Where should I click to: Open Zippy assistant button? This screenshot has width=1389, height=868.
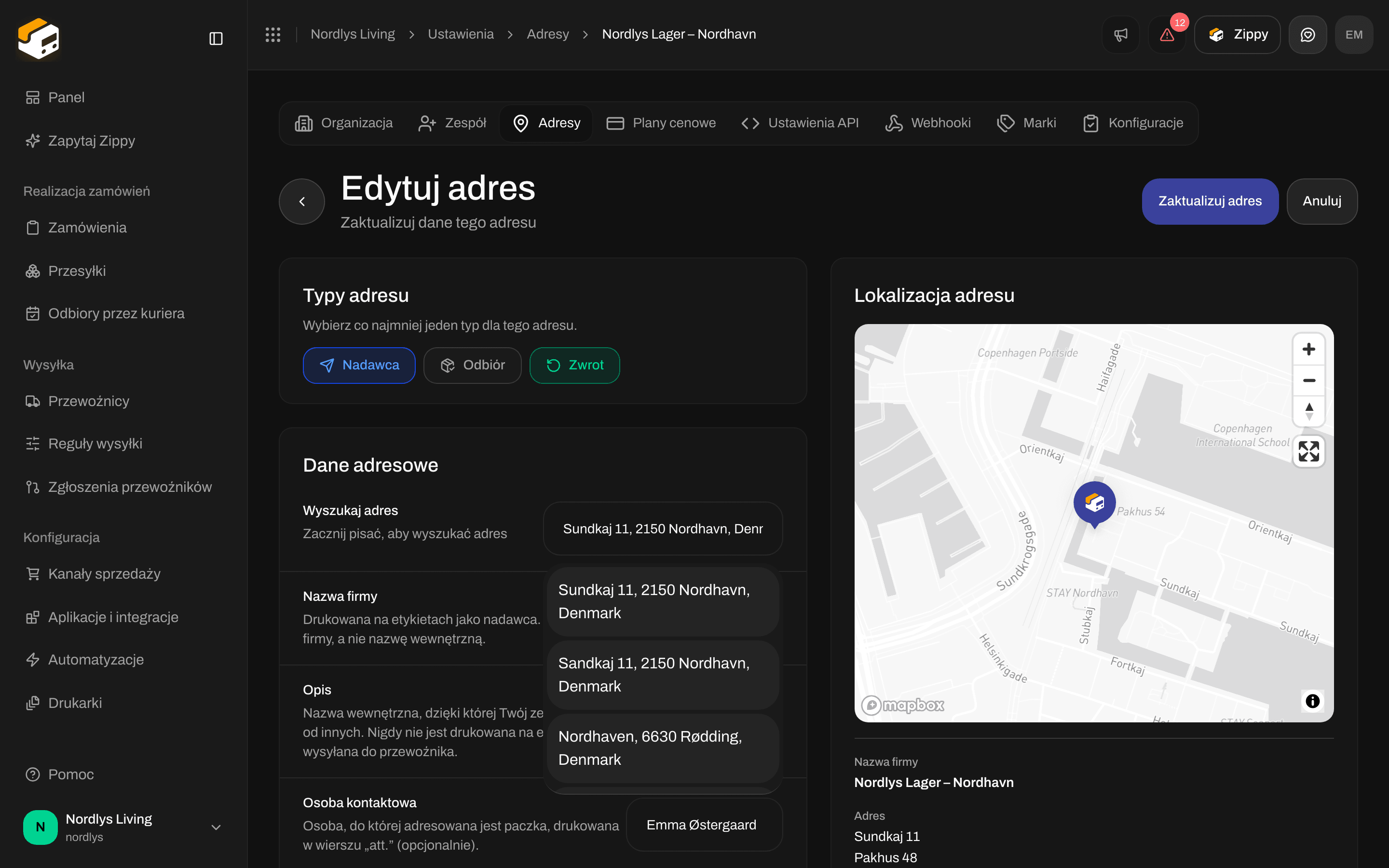[x=1238, y=34]
